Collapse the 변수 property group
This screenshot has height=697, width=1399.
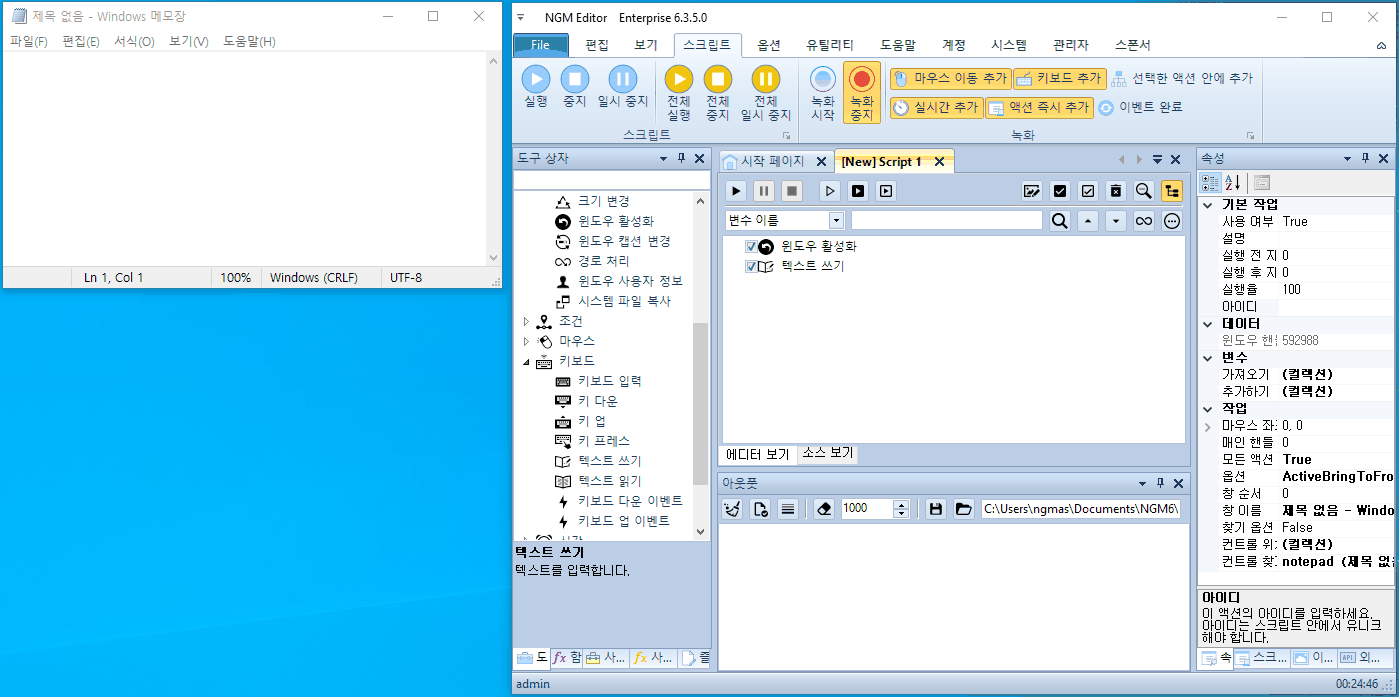click(x=1209, y=358)
